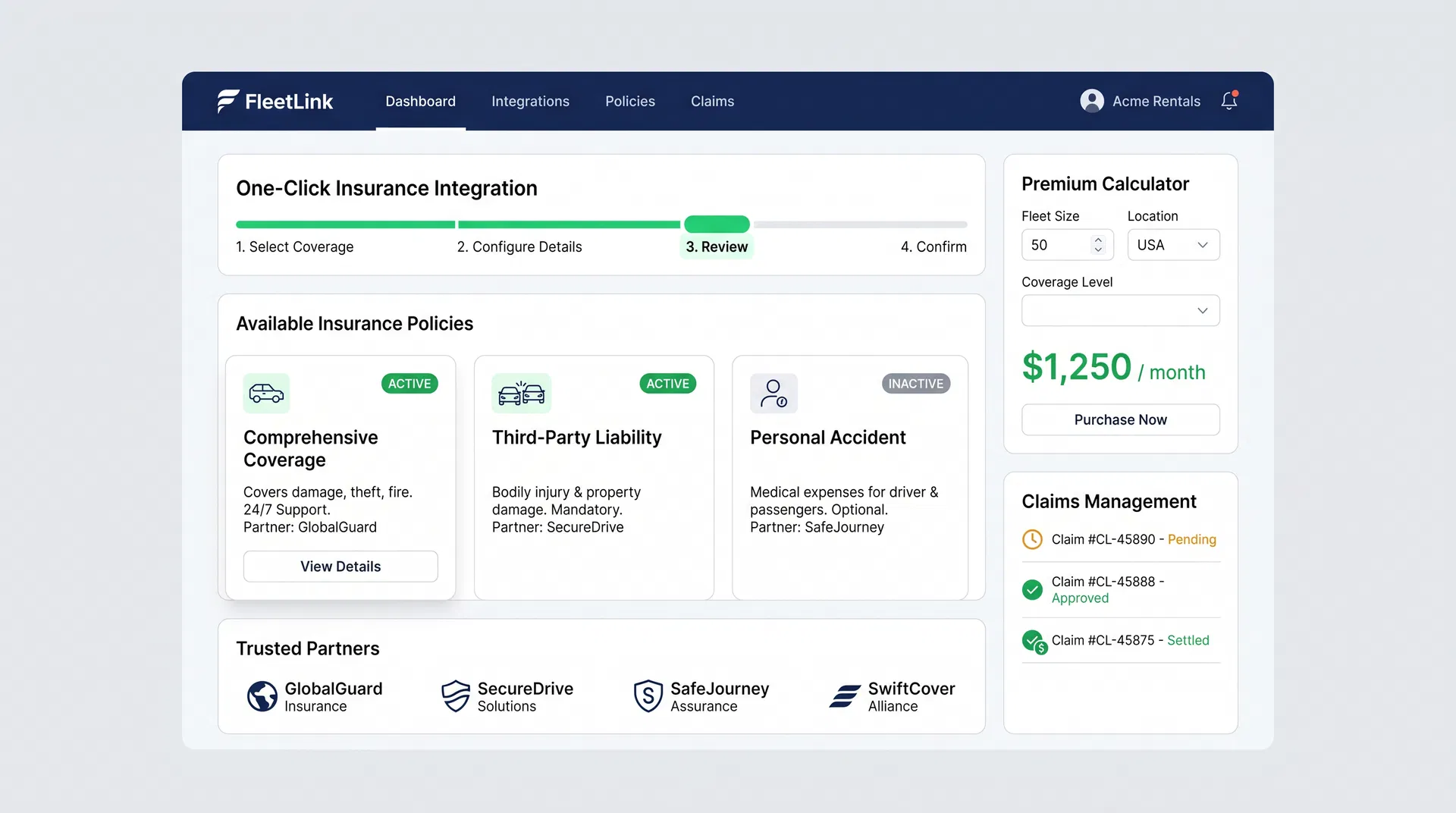Click the pending clock icon on Claim #CL-45890
This screenshot has width=1456, height=813.
tap(1032, 539)
